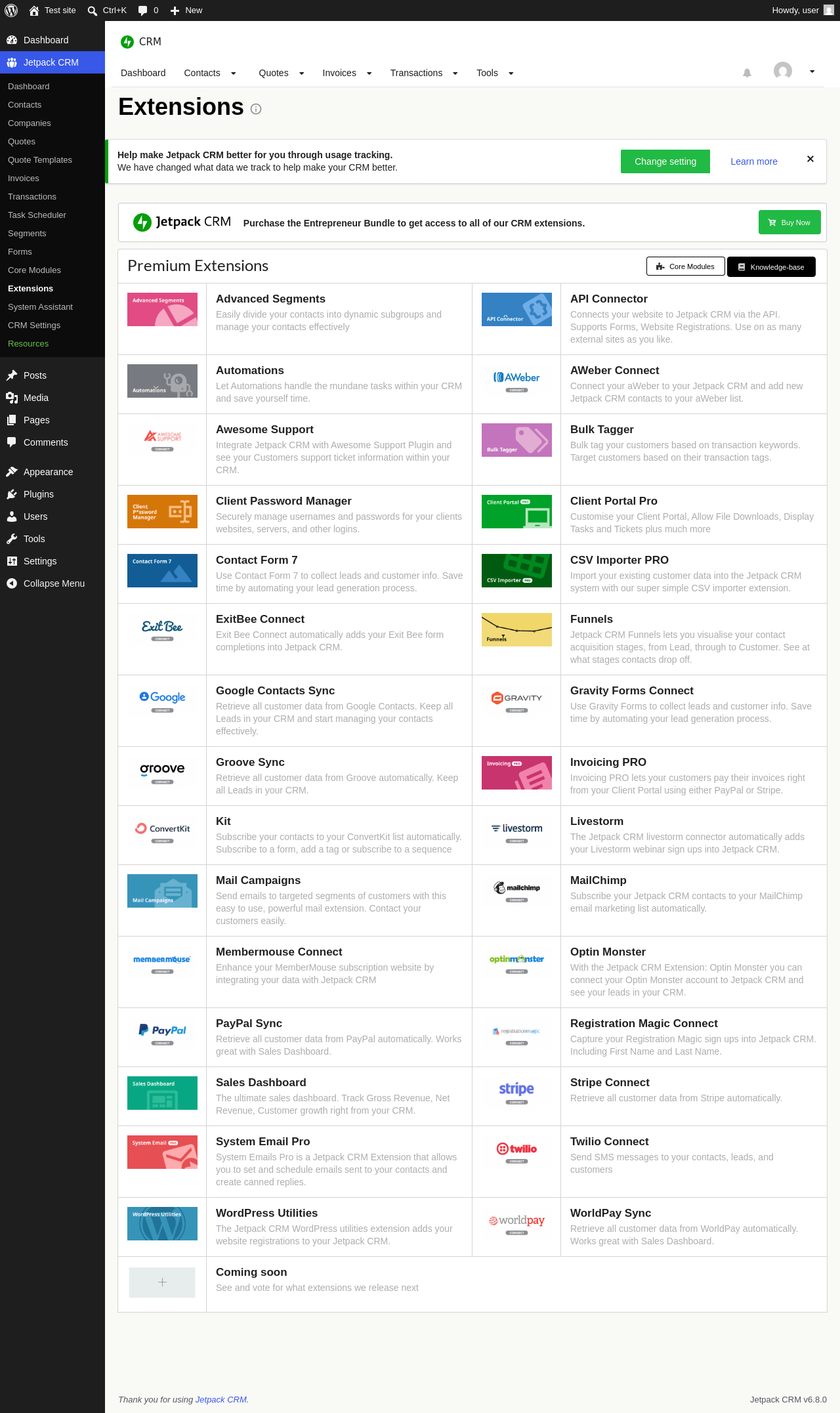This screenshot has height=1413, width=840.
Task: Dismiss the usage tracking notice
Action: tap(810, 159)
